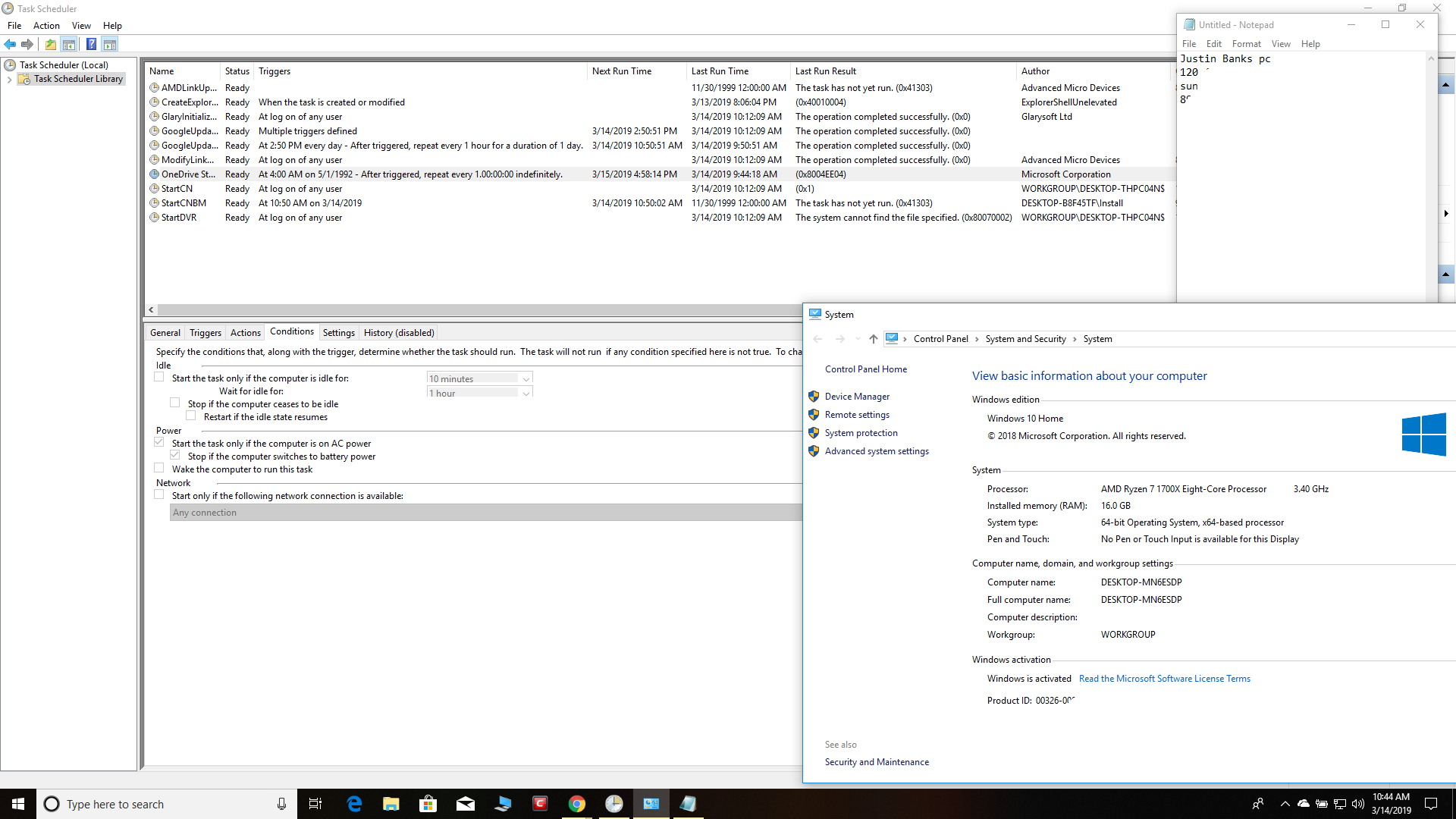
Task: Open Google Chrome from the taskbar
Action: click(x=577, y=804)
